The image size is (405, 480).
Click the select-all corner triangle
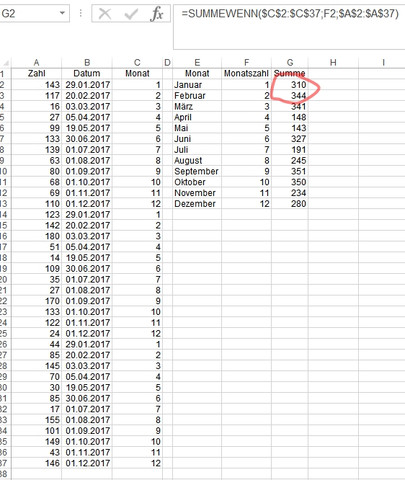click(x=5, y=63)
